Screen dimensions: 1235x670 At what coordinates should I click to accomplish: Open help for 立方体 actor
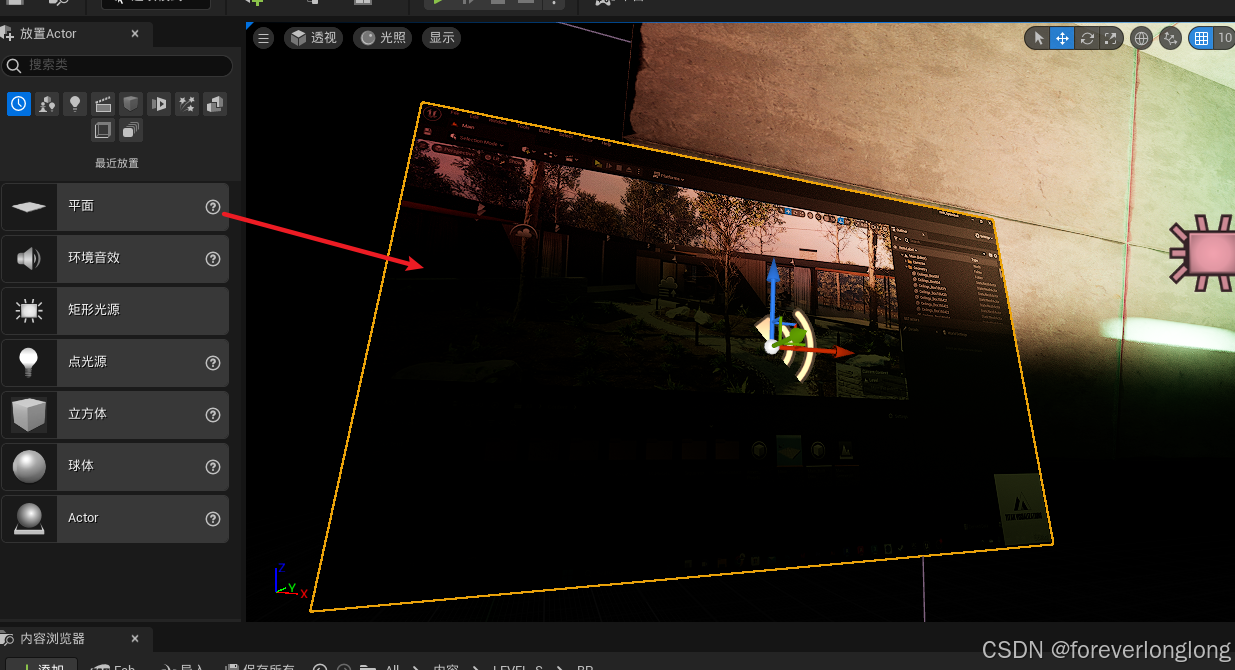(213, 415)
